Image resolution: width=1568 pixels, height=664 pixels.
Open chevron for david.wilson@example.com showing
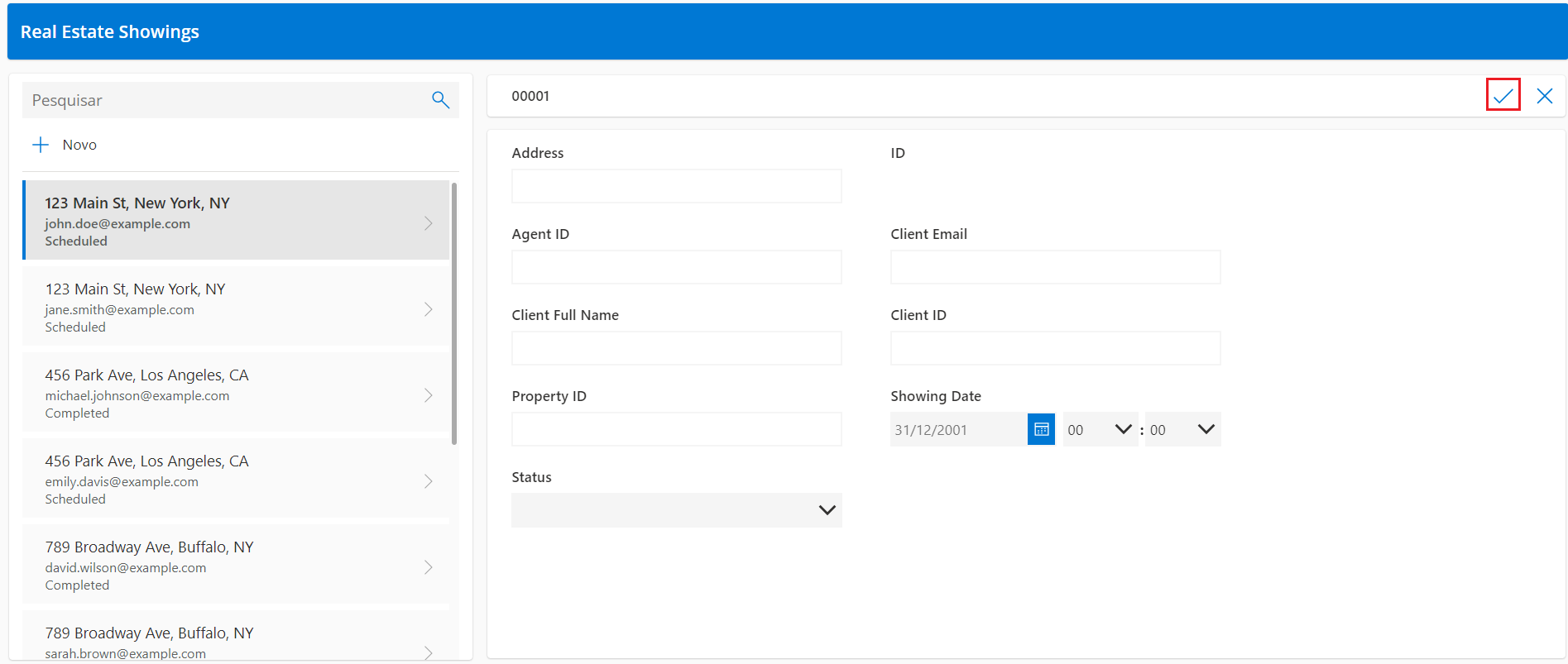pyautogui.click(x=429, y=567)
